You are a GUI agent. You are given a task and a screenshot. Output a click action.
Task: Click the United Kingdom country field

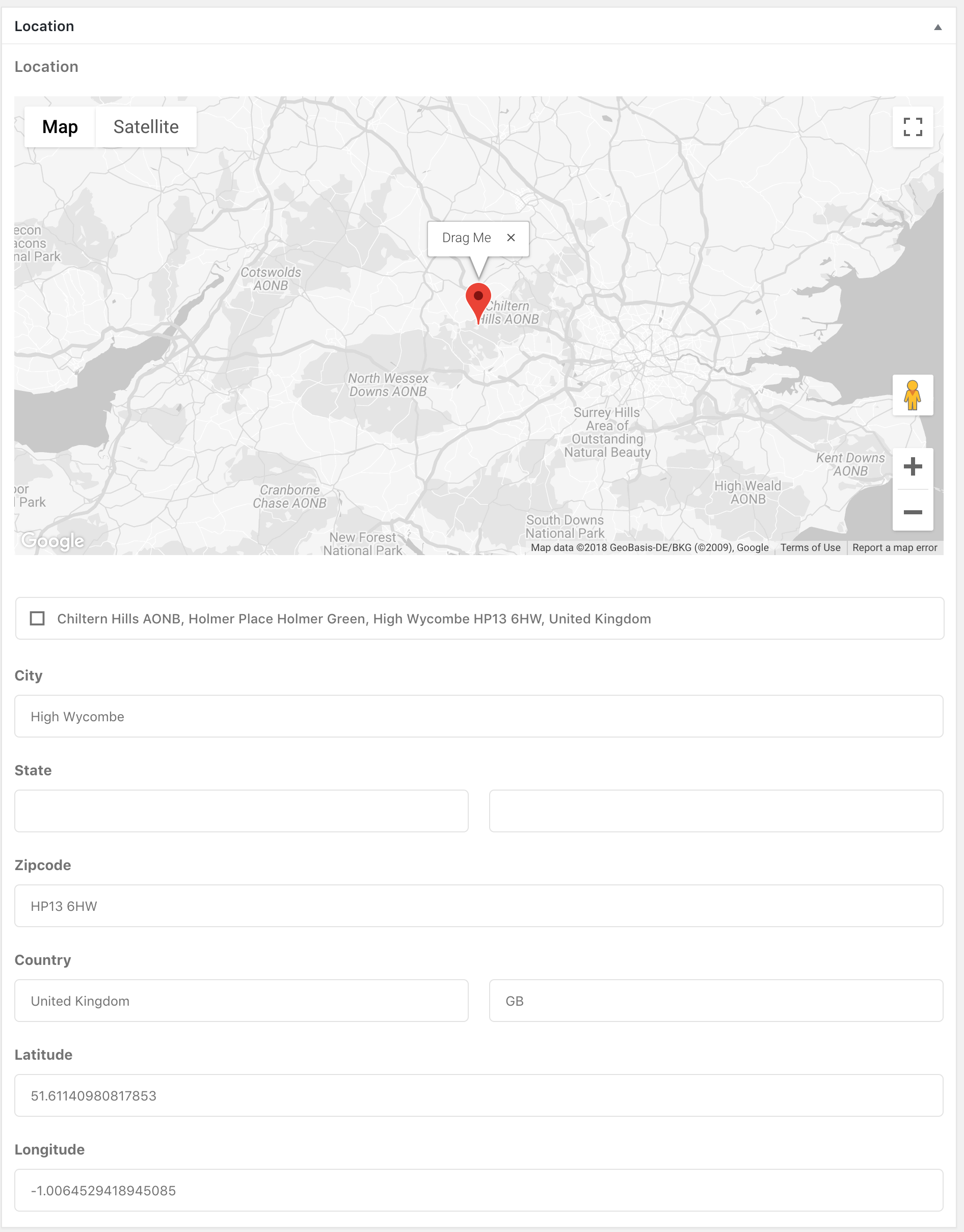[x=242, y=1001]
